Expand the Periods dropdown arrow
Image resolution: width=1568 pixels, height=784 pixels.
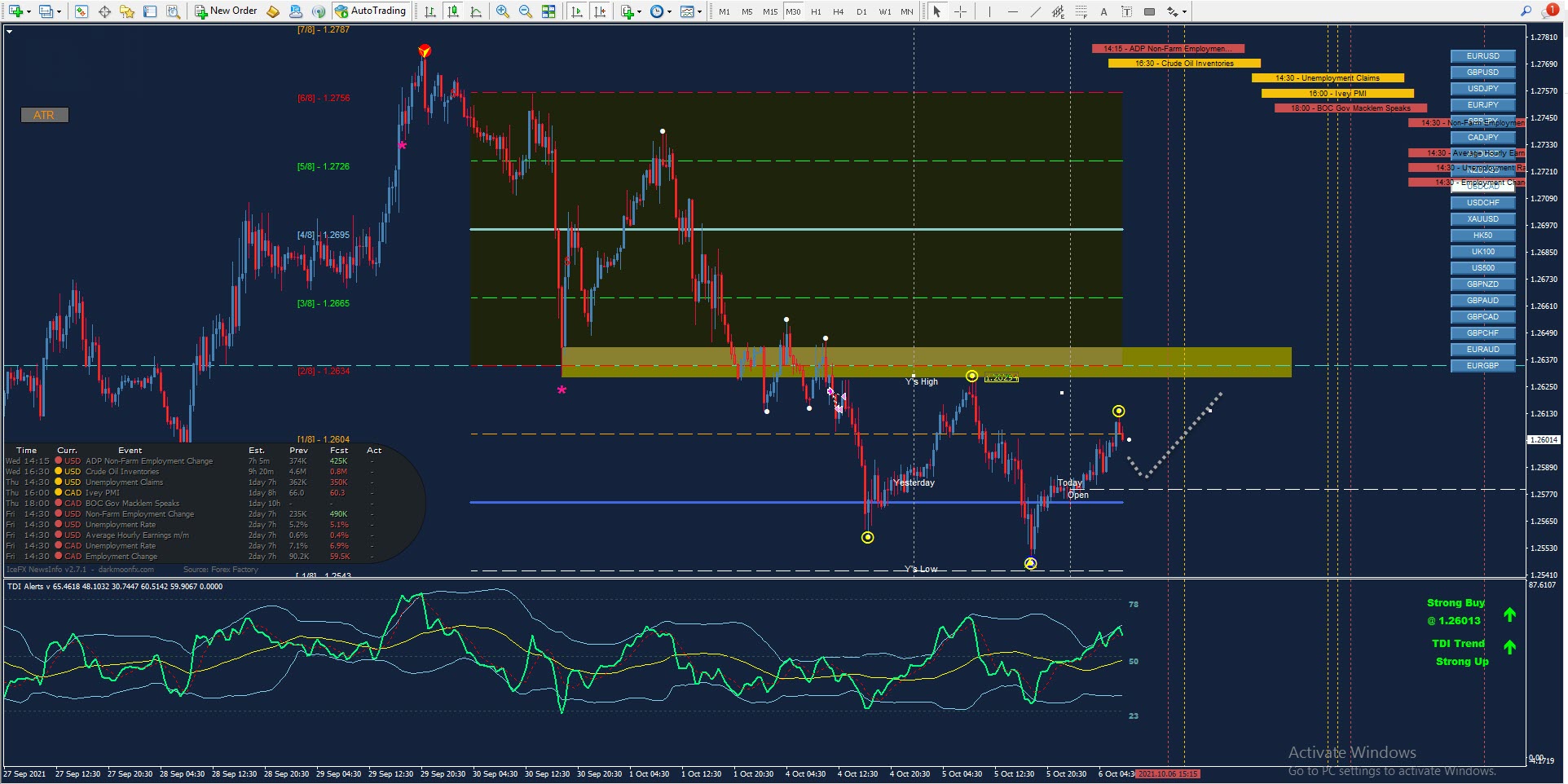coord(669,11)
